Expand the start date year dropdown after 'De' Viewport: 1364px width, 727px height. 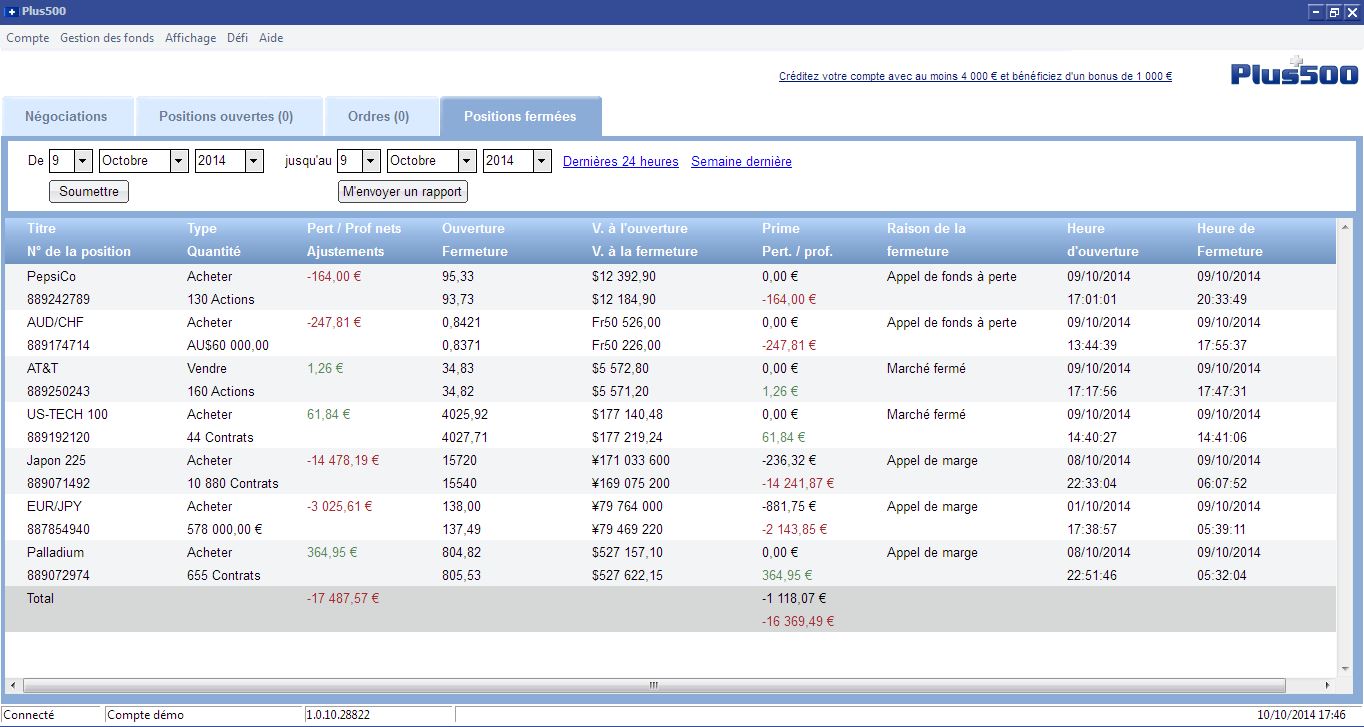(x=254, y=161)
